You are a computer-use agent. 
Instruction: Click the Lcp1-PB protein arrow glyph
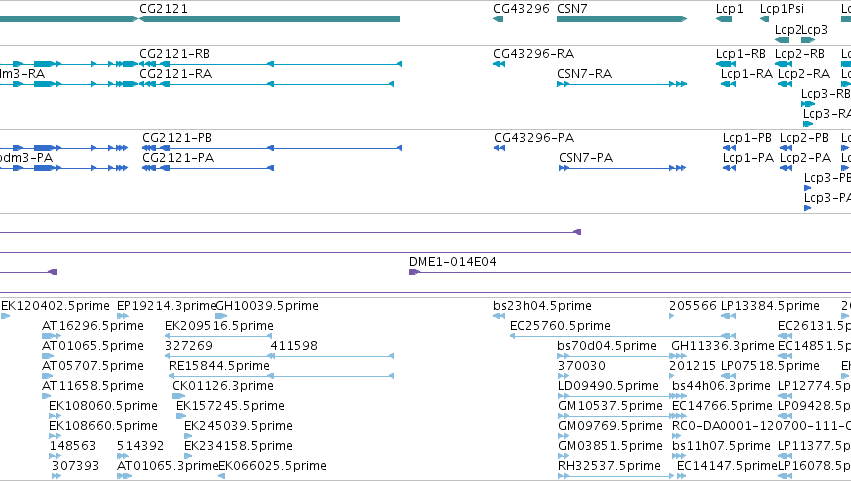(x=729, y=148)
